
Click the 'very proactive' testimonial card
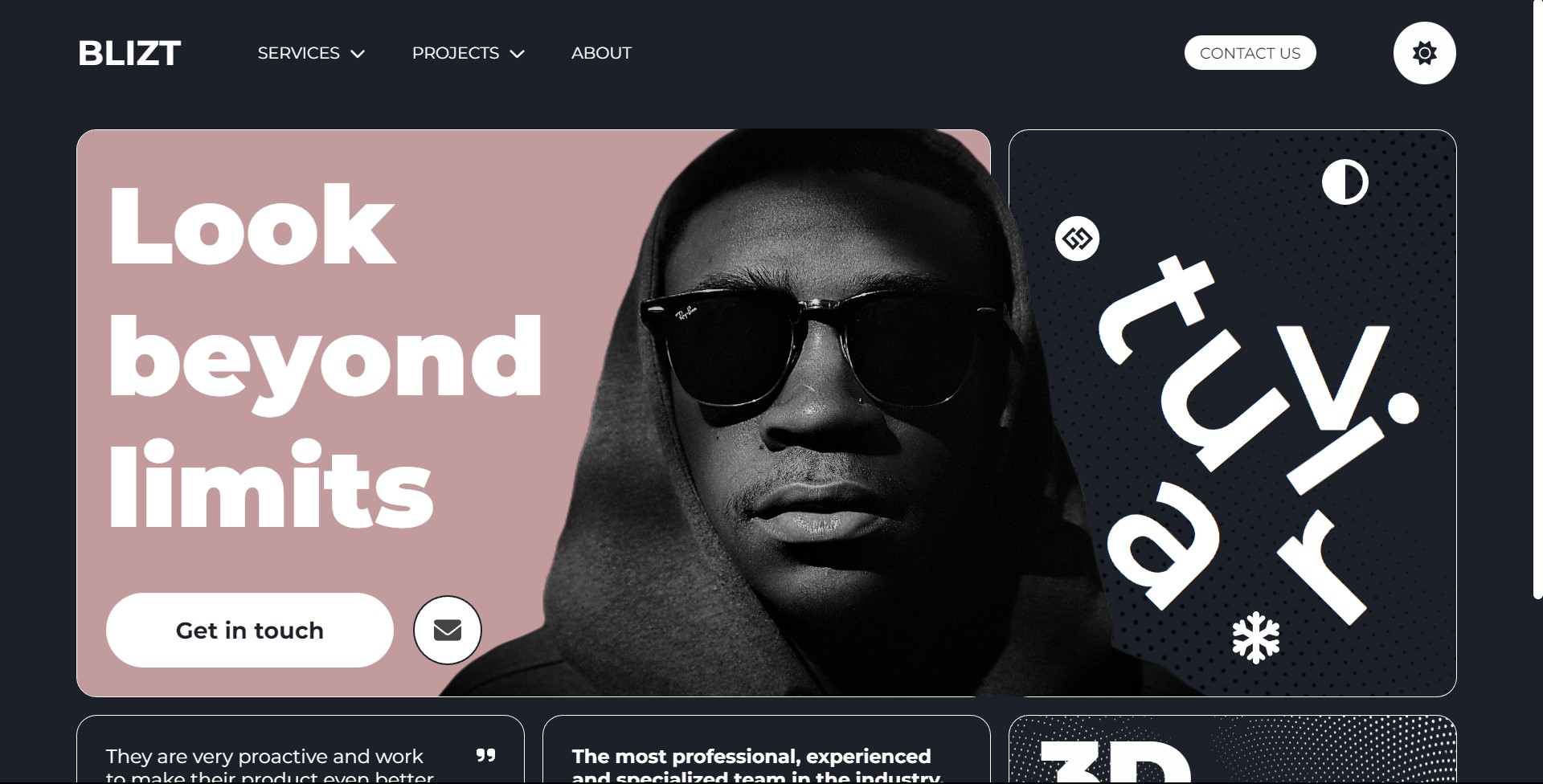(x=301, y=749)
